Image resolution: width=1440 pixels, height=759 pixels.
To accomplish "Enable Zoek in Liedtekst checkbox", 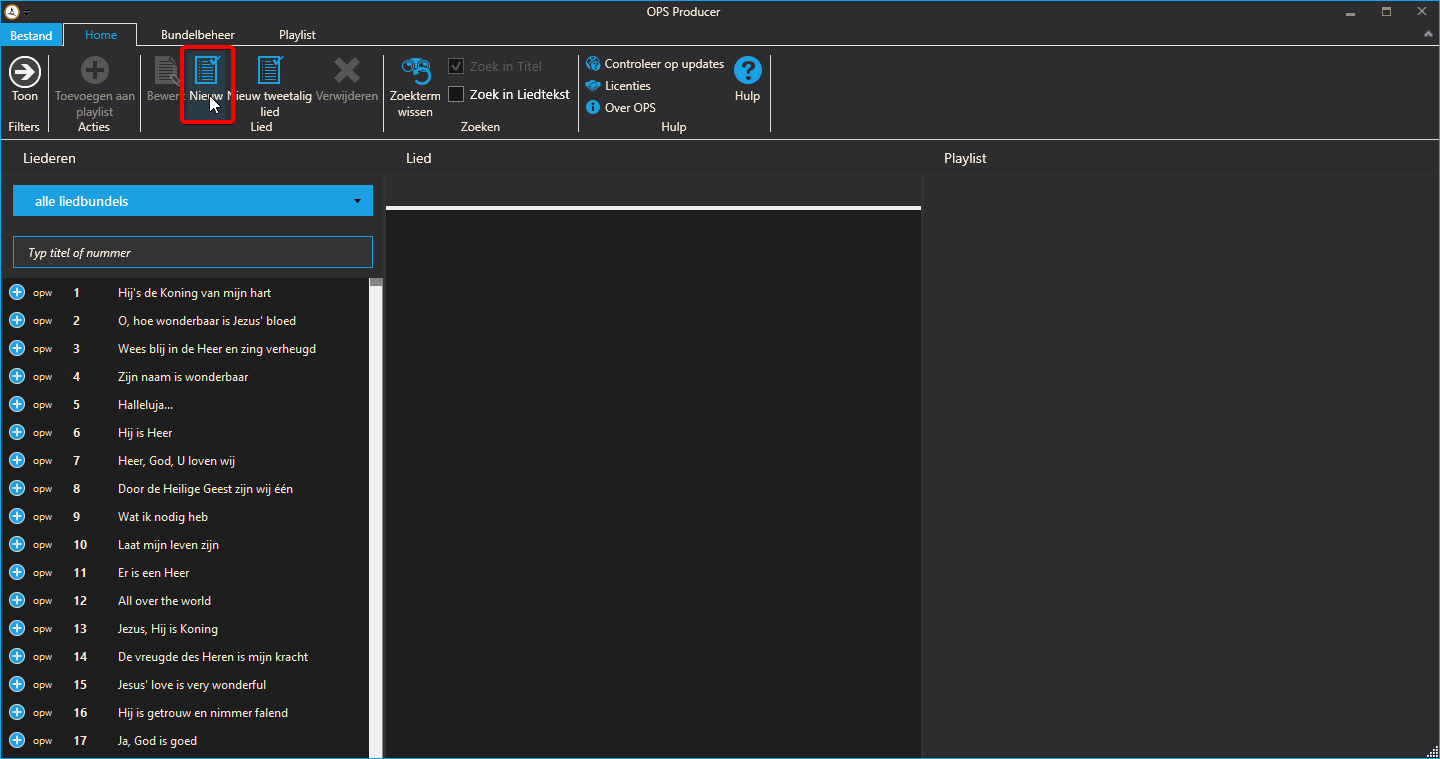I will 456,94.
